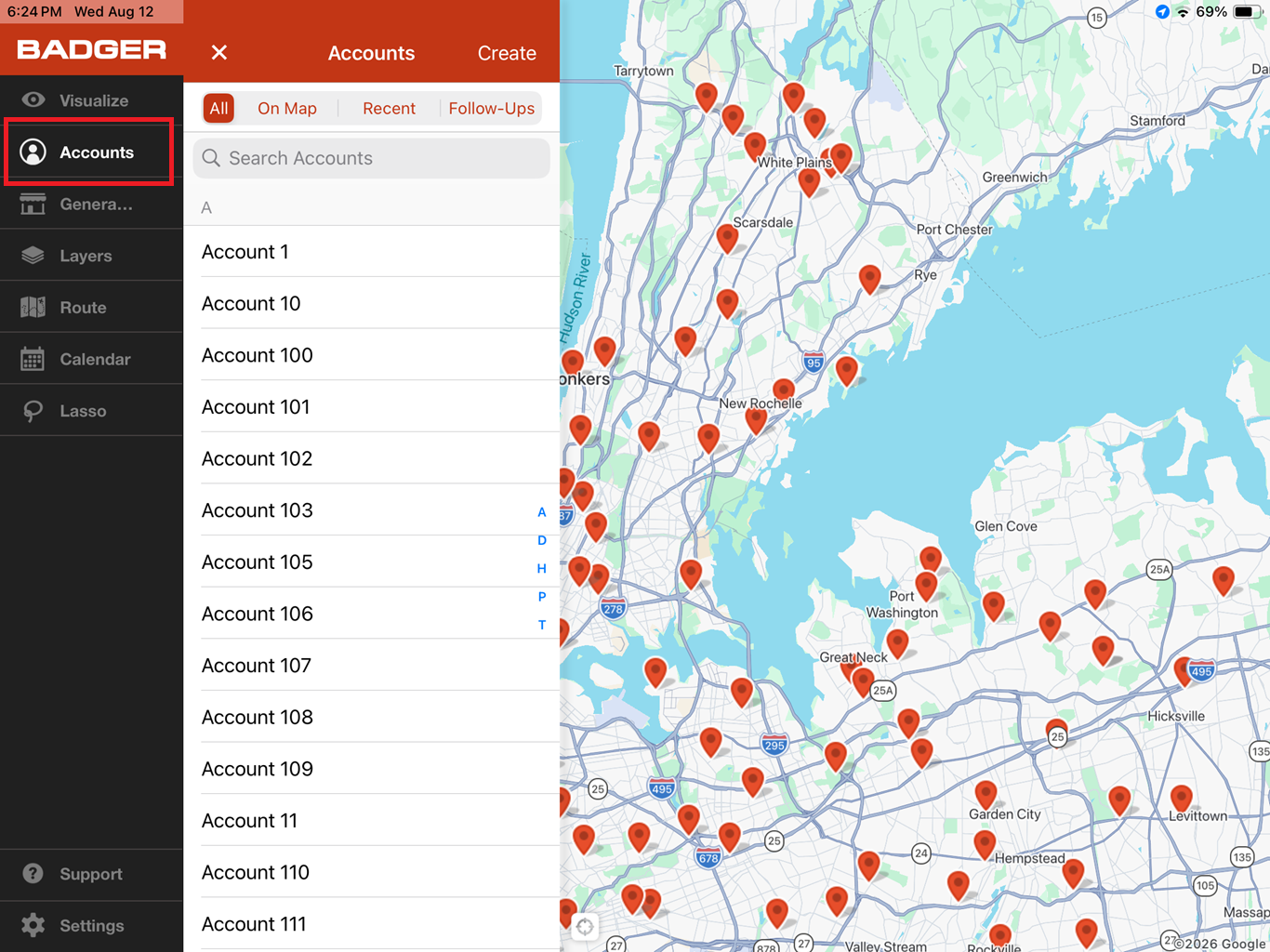Open Account 1 in the list

click(x=372, y=252)
